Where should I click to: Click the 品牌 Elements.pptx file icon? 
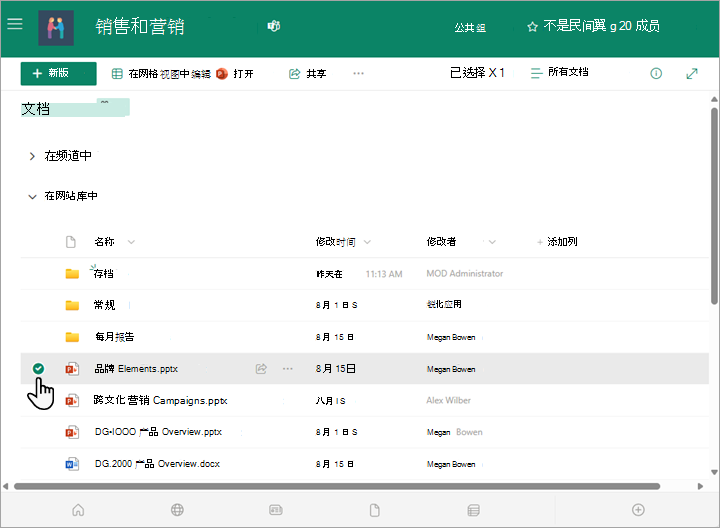point(72,369)
